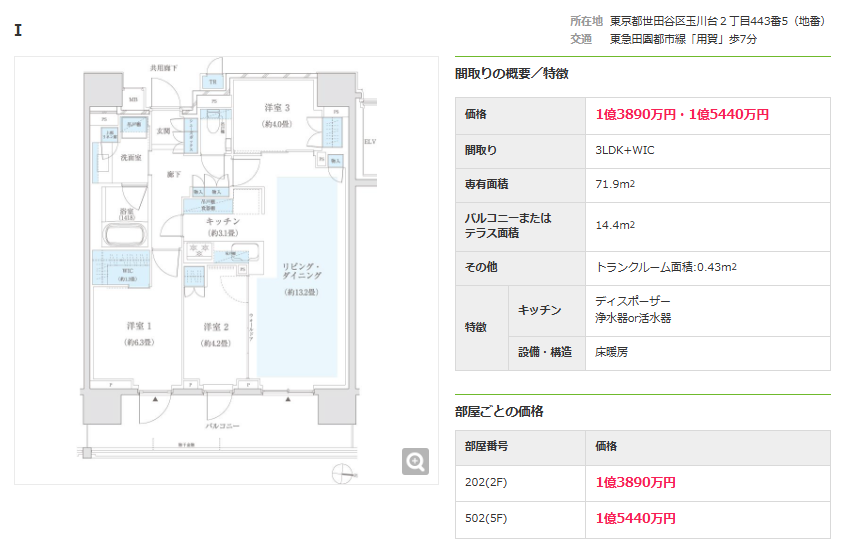Click the 間取りの概要／特徴 section heading
Image resolution: width=842 pixels, height=550 pixels.
(511, 73)
